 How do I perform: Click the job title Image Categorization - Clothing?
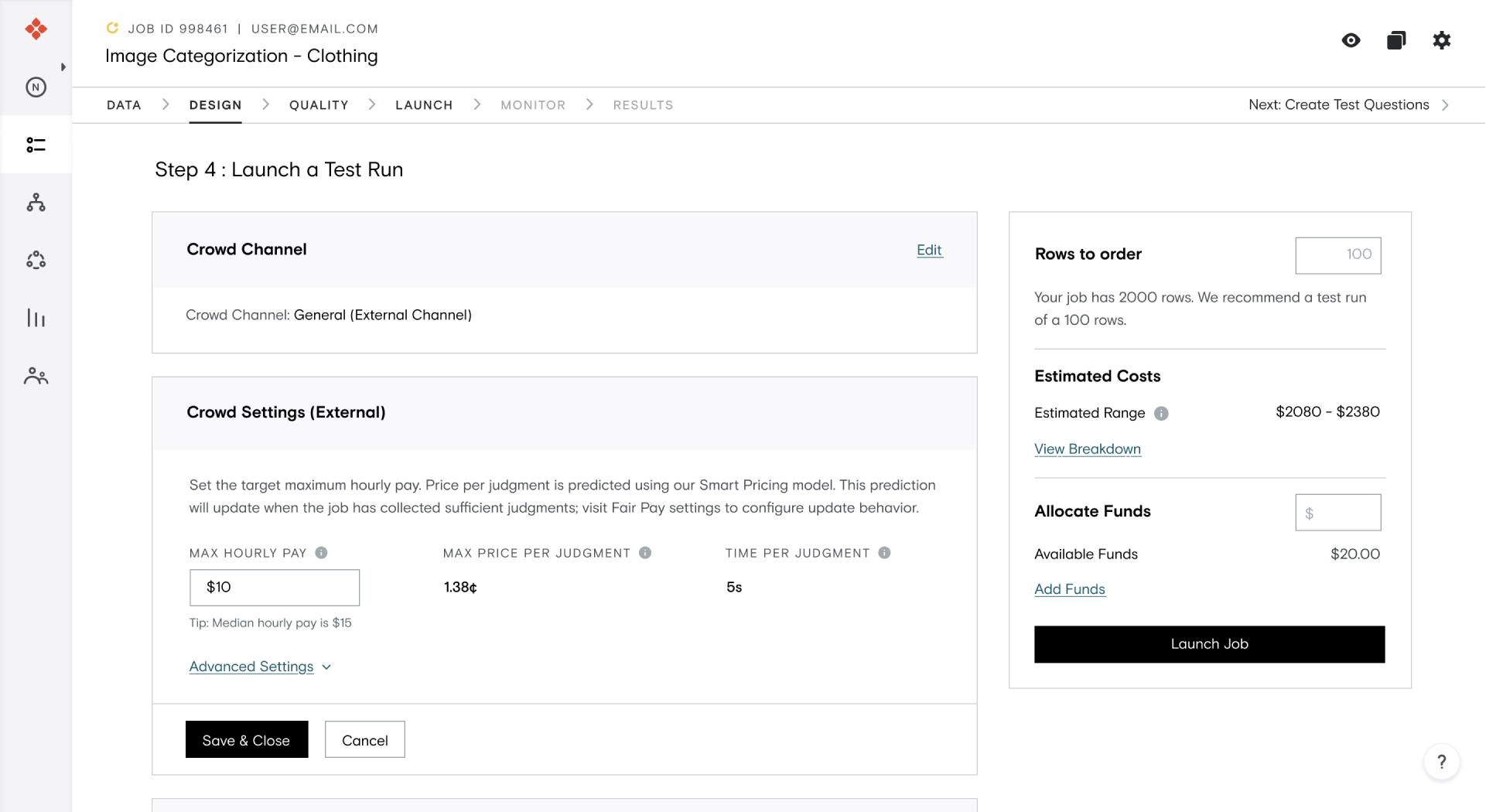click(x=241, y=56)
